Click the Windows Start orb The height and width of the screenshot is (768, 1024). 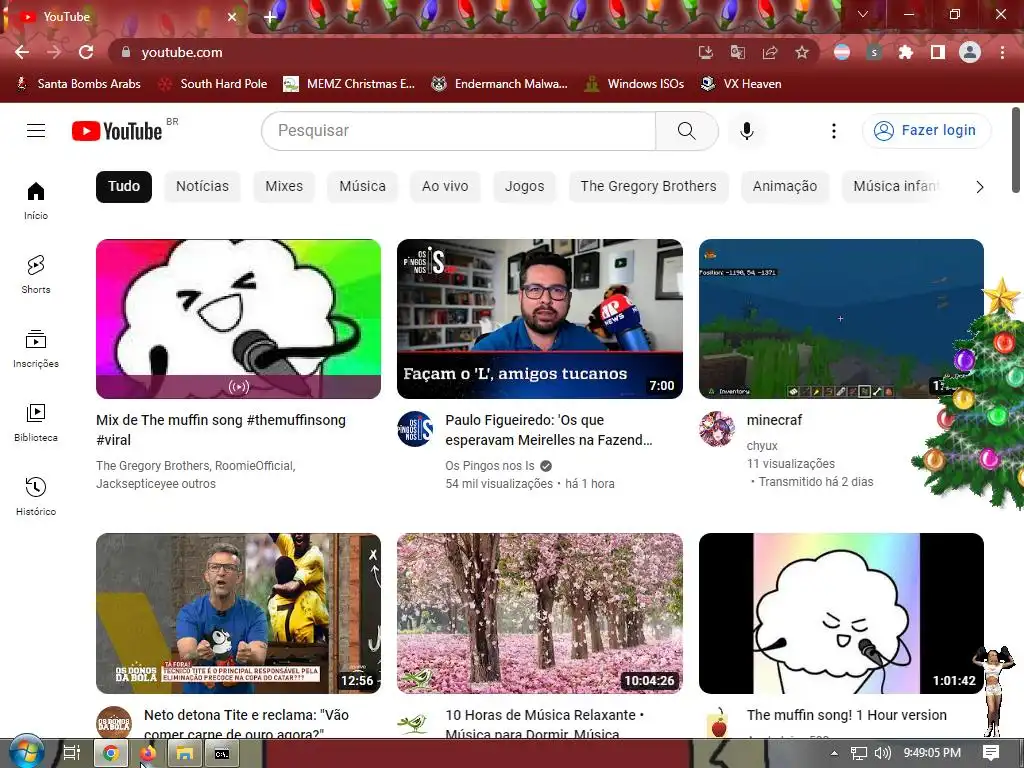[26, 752]
